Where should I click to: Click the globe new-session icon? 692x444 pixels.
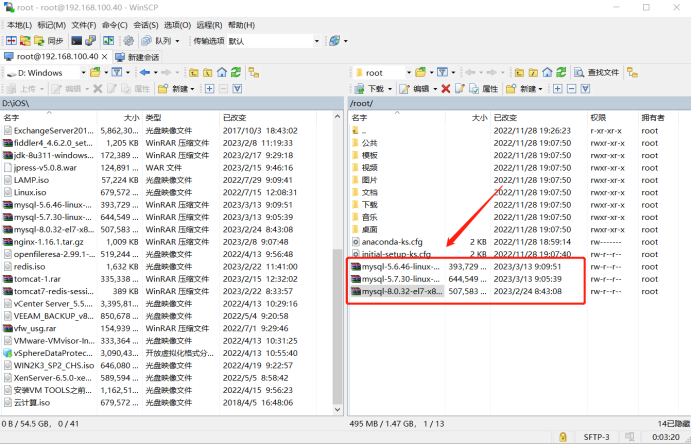tap(335, 41)
